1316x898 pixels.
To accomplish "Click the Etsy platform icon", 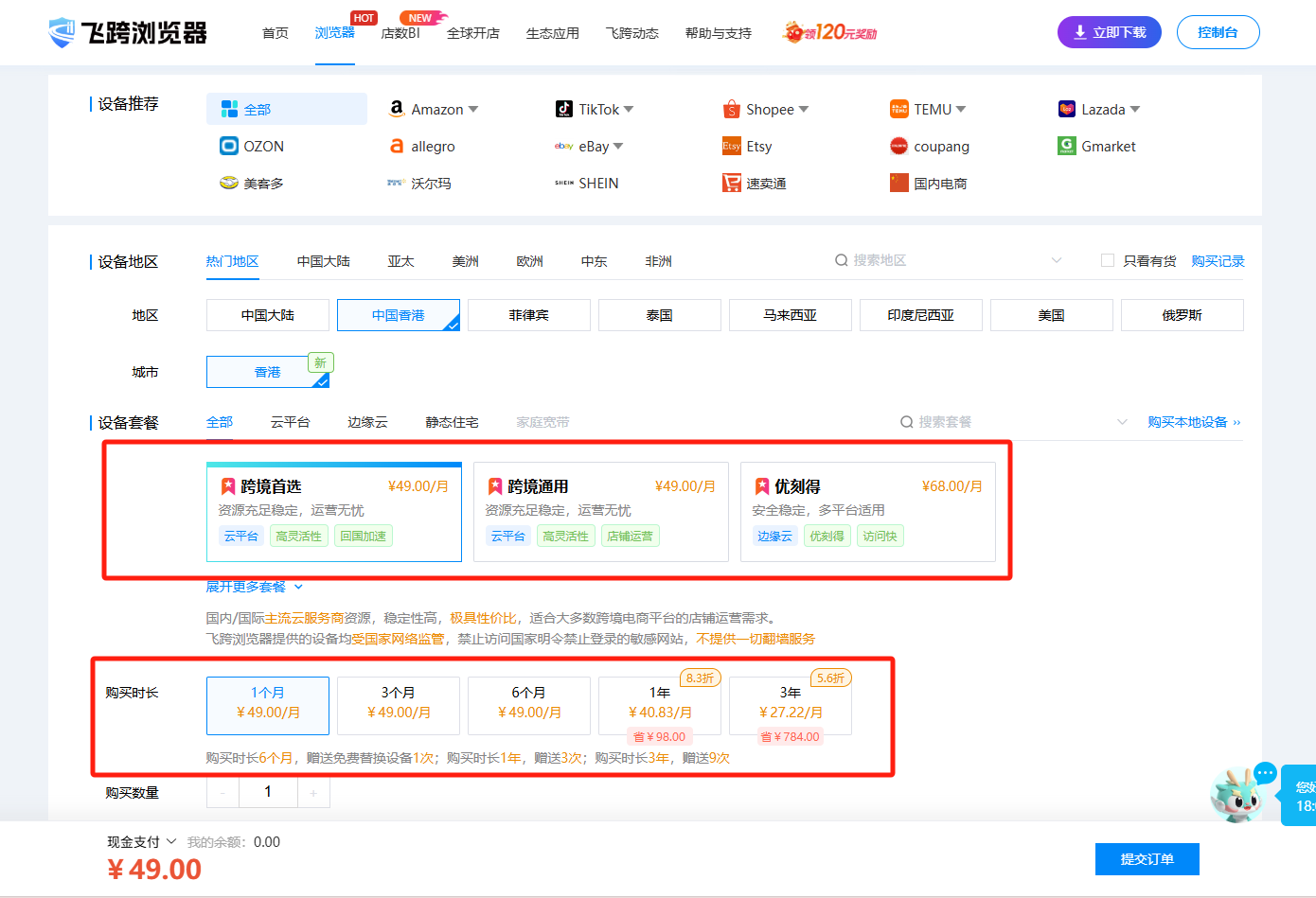I will tap(732, 146).
